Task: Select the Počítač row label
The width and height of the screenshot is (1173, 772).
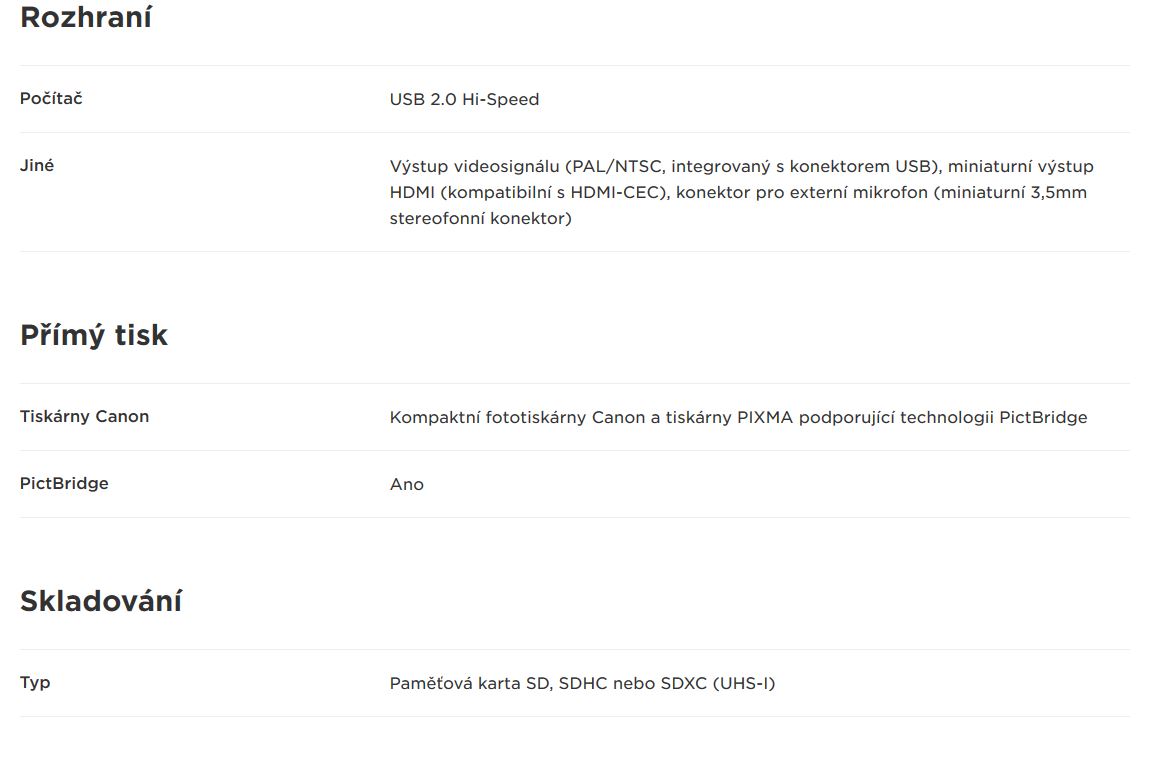Action: point(51,98)
